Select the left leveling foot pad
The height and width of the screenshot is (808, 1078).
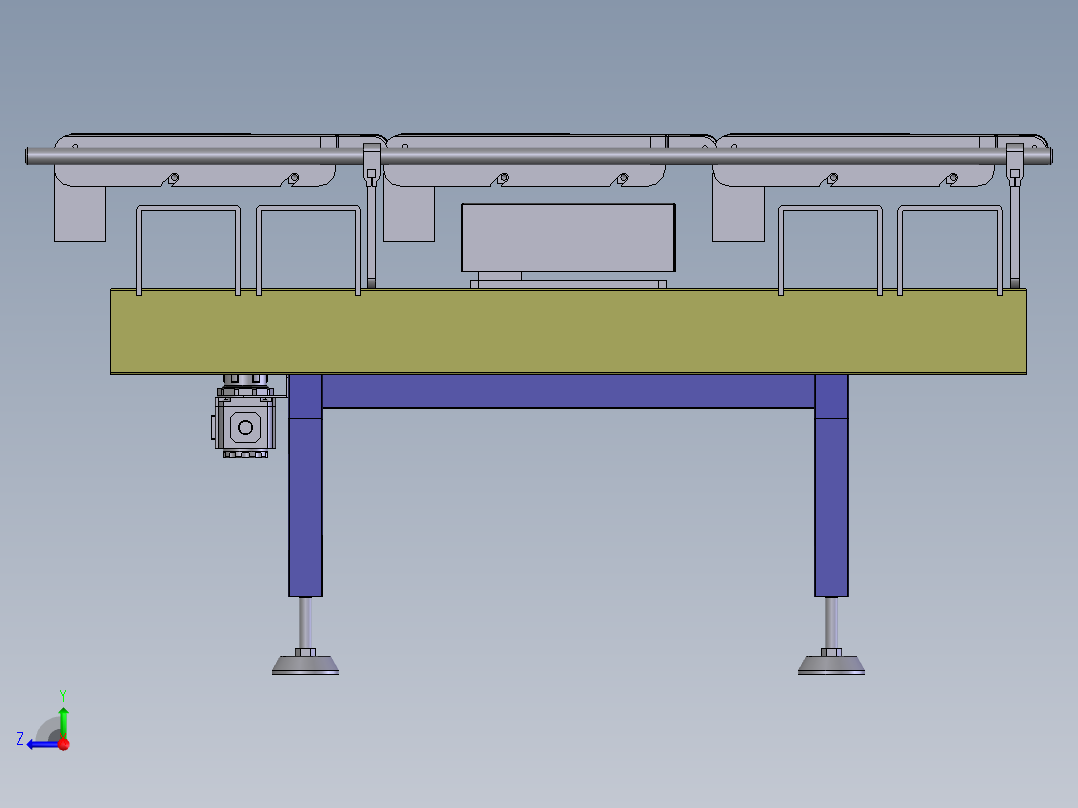pyautogui.click(x=305, y=665)
